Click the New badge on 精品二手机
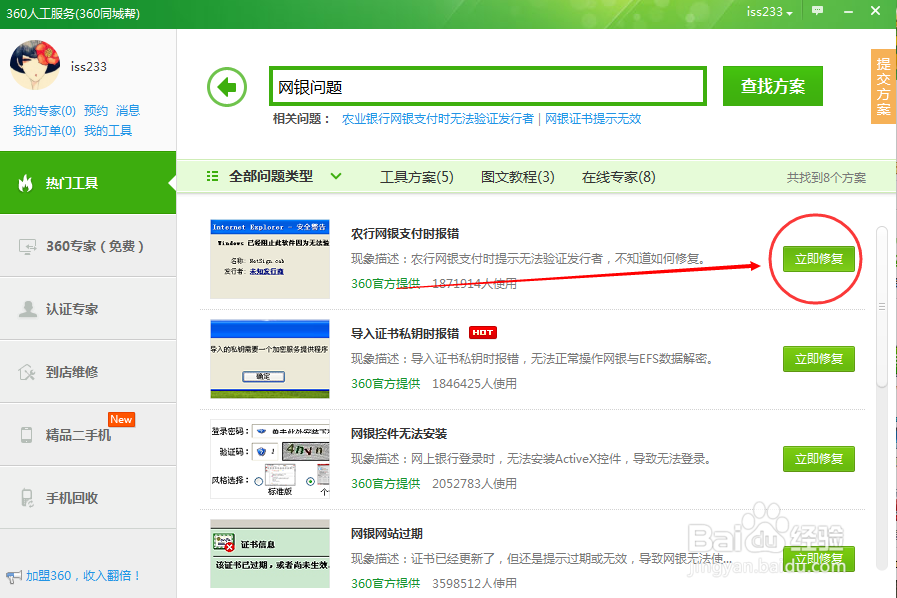The height and width of the screenshot is (598, 897). [121, 419]
